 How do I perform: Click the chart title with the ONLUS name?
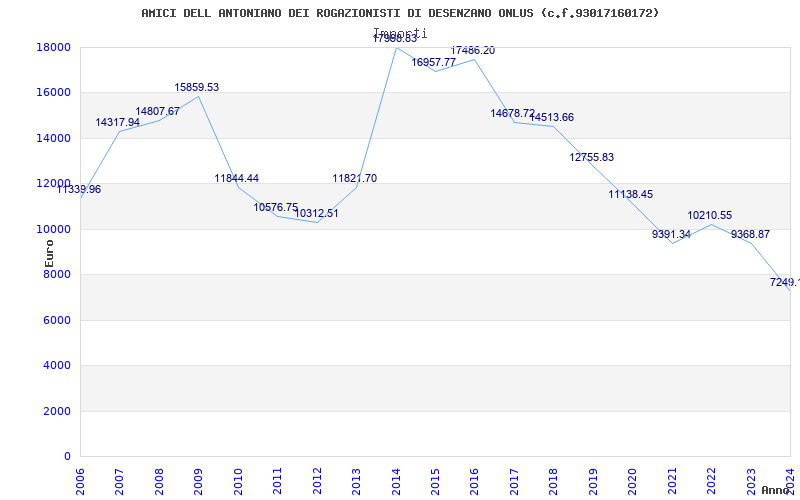pyautogui.click(x=400, y=13)
